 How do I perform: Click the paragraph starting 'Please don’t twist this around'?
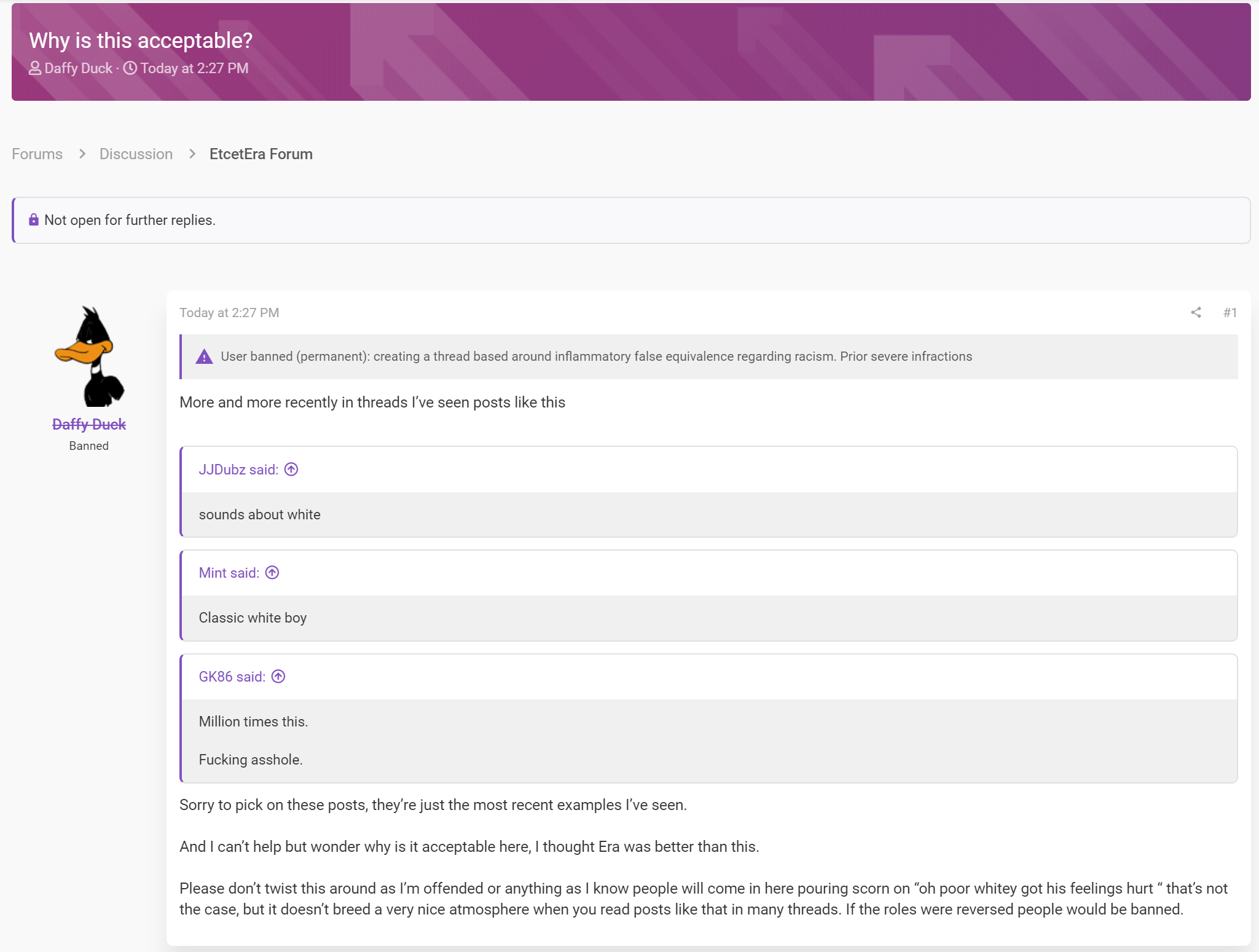[704, 899]
